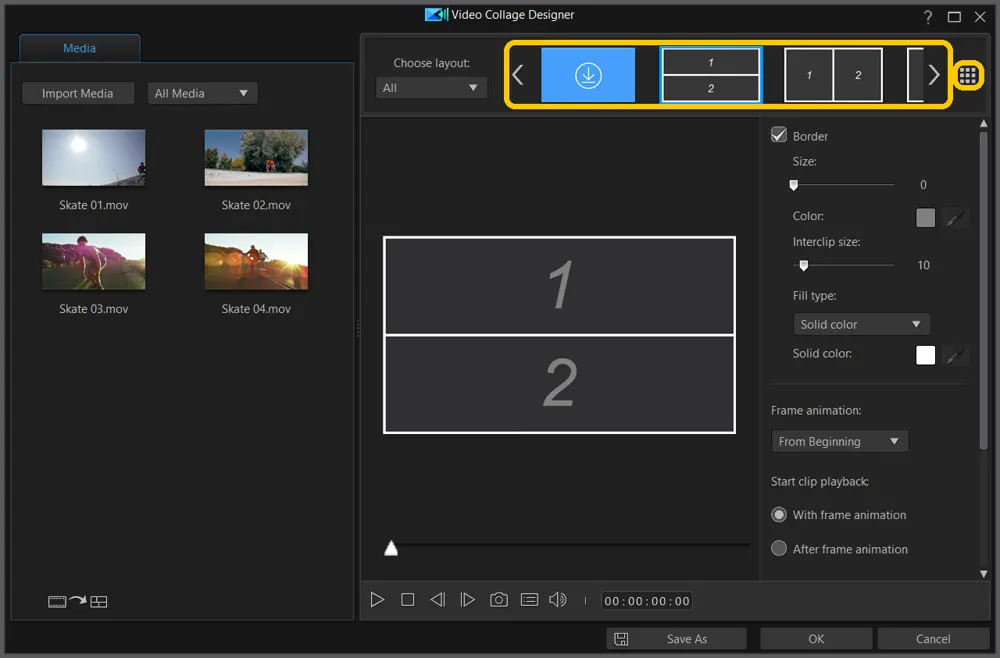Screen dimensions: 1000x658
Task: Click the border Size value 0
Action: (923, 185)
